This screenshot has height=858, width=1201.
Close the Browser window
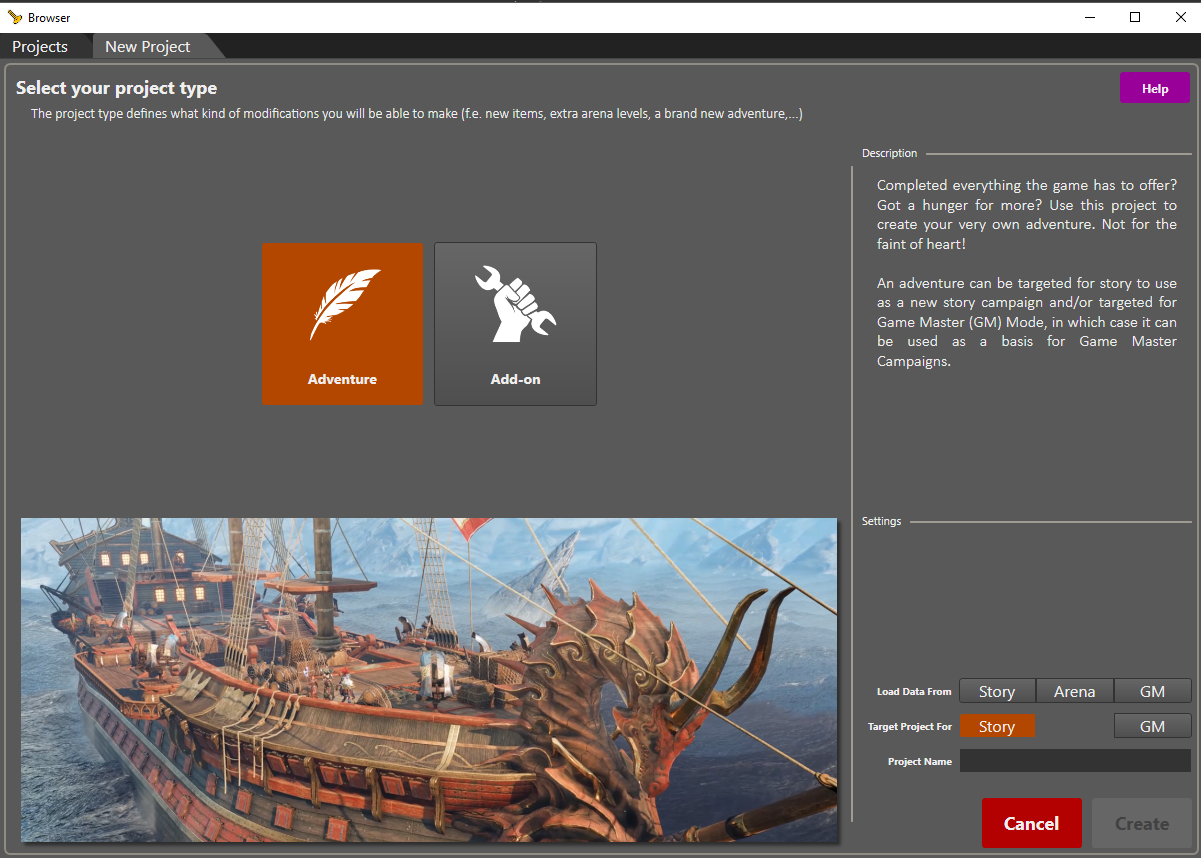pyautogui.click(x=1179, y=17)
